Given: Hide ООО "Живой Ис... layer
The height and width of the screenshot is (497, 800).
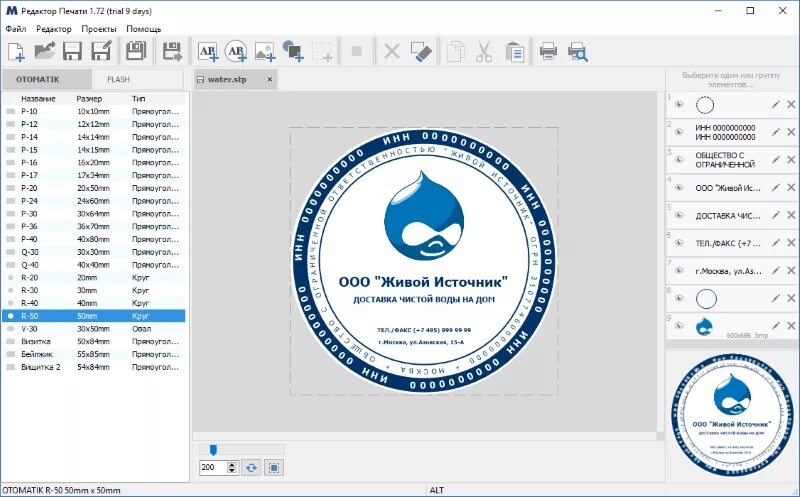Looking at the screenshot, I should tap(679, 188).
